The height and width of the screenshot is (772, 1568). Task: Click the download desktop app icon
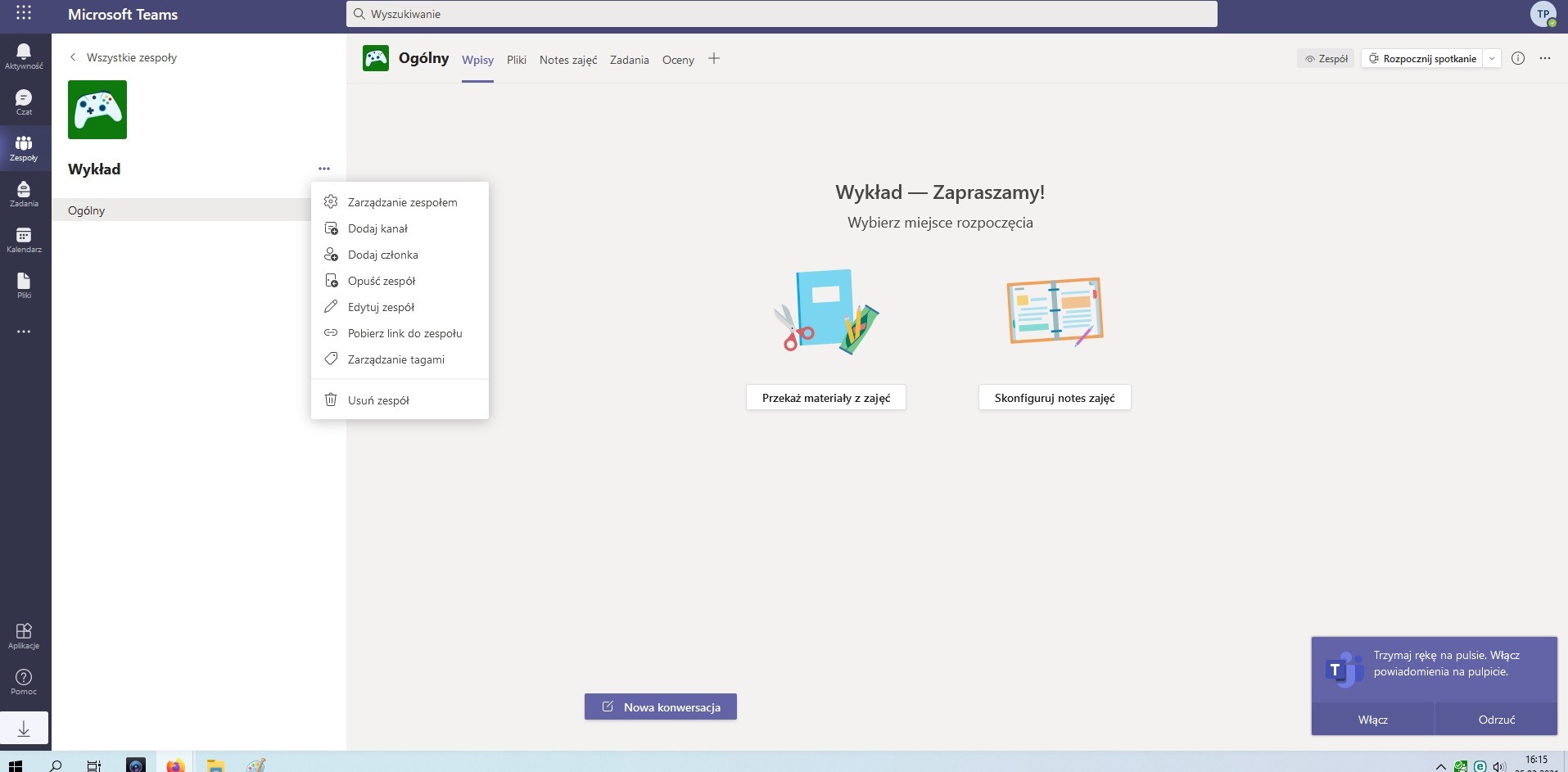click(x=24, y=728)
